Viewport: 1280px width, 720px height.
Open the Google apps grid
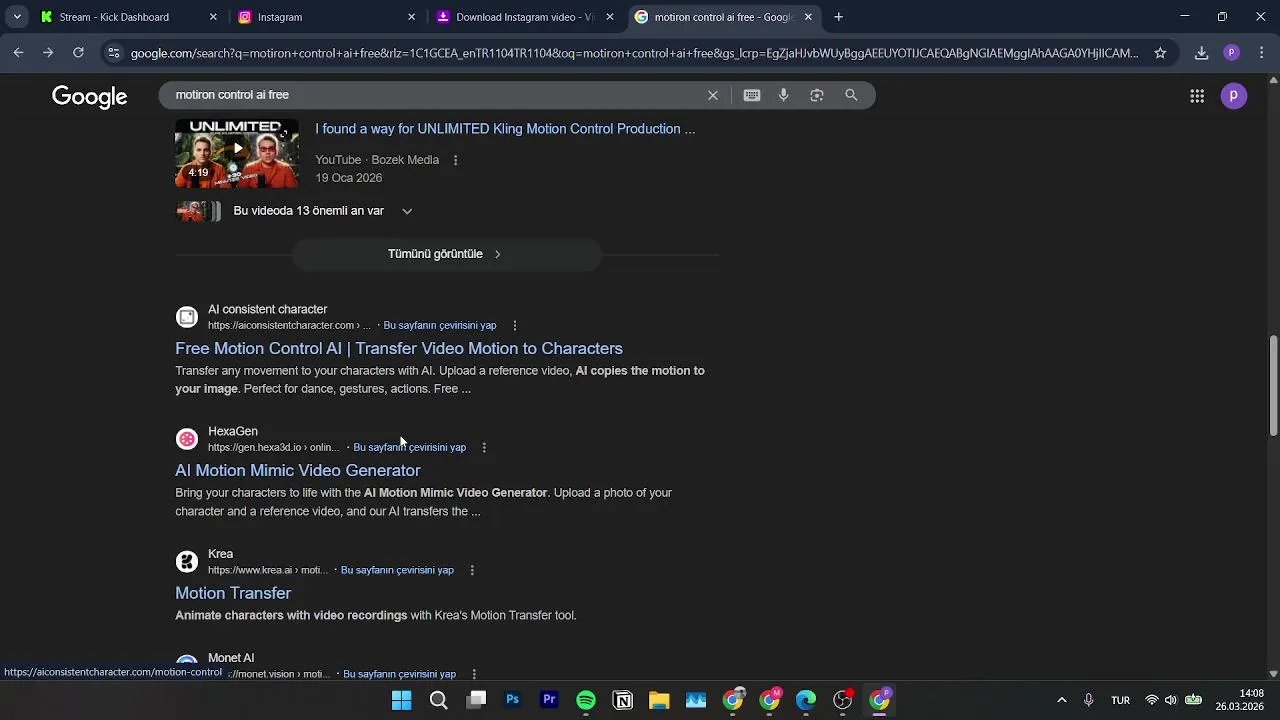tap(1197, 96)
